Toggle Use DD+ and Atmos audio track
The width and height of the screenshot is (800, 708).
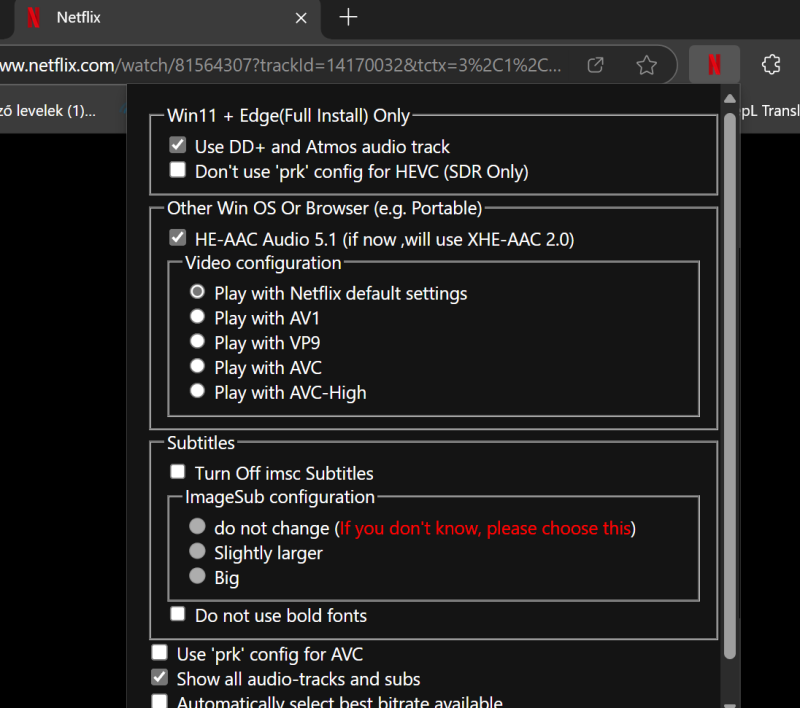(178, 146)
